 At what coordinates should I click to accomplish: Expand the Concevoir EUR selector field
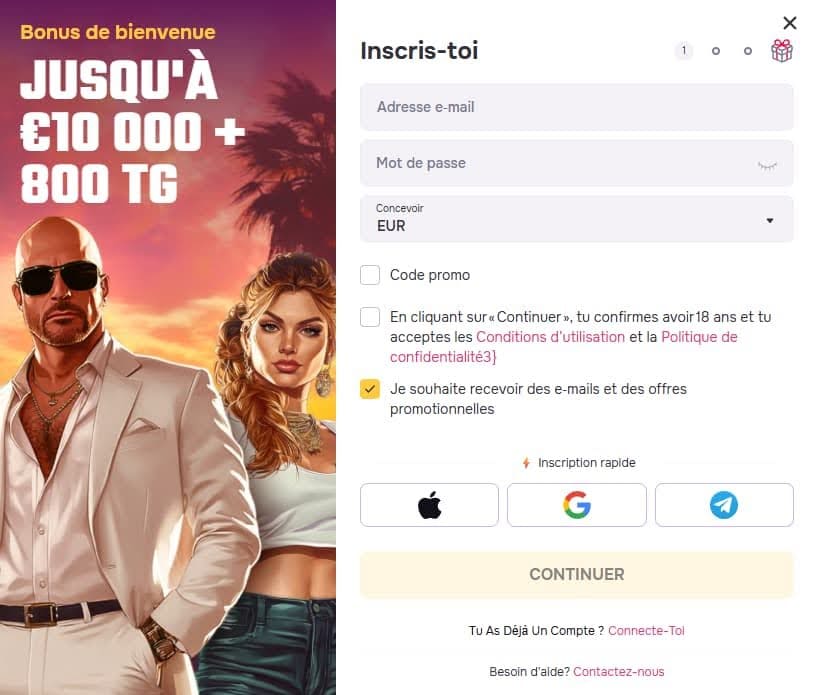pos(576,219)
